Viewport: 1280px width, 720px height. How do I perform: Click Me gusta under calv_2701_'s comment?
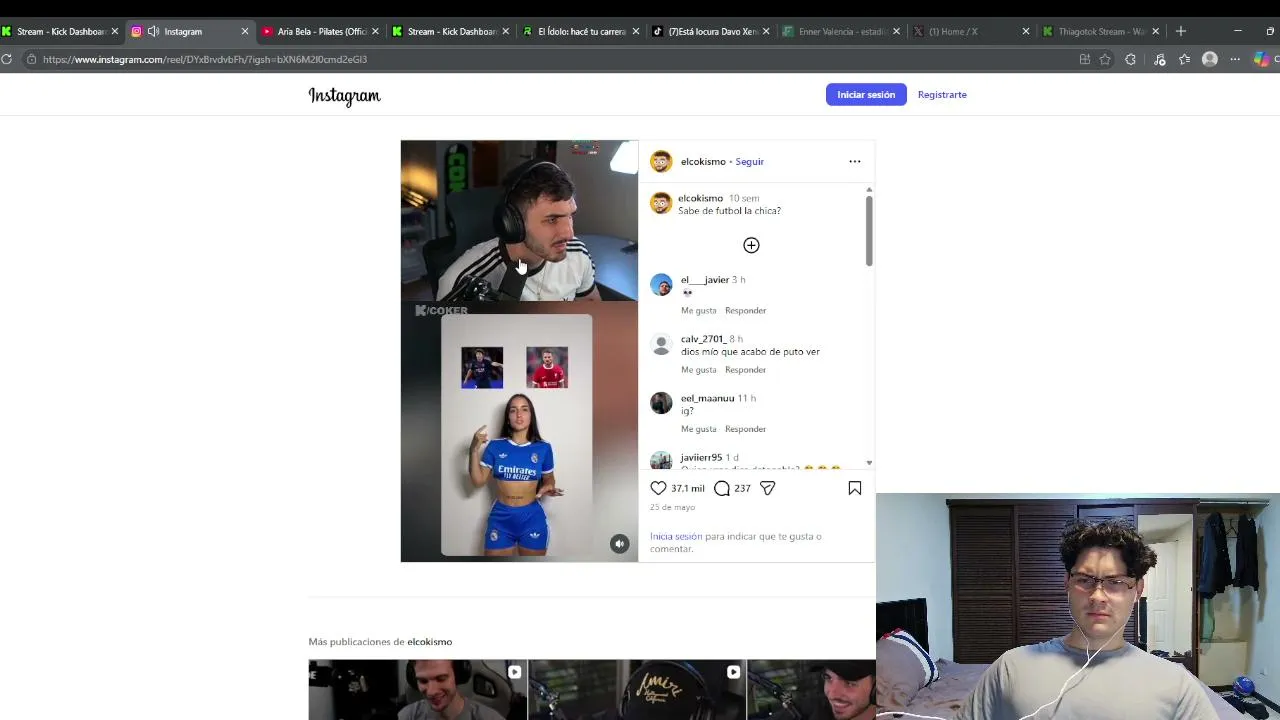(x=699, y=369)
